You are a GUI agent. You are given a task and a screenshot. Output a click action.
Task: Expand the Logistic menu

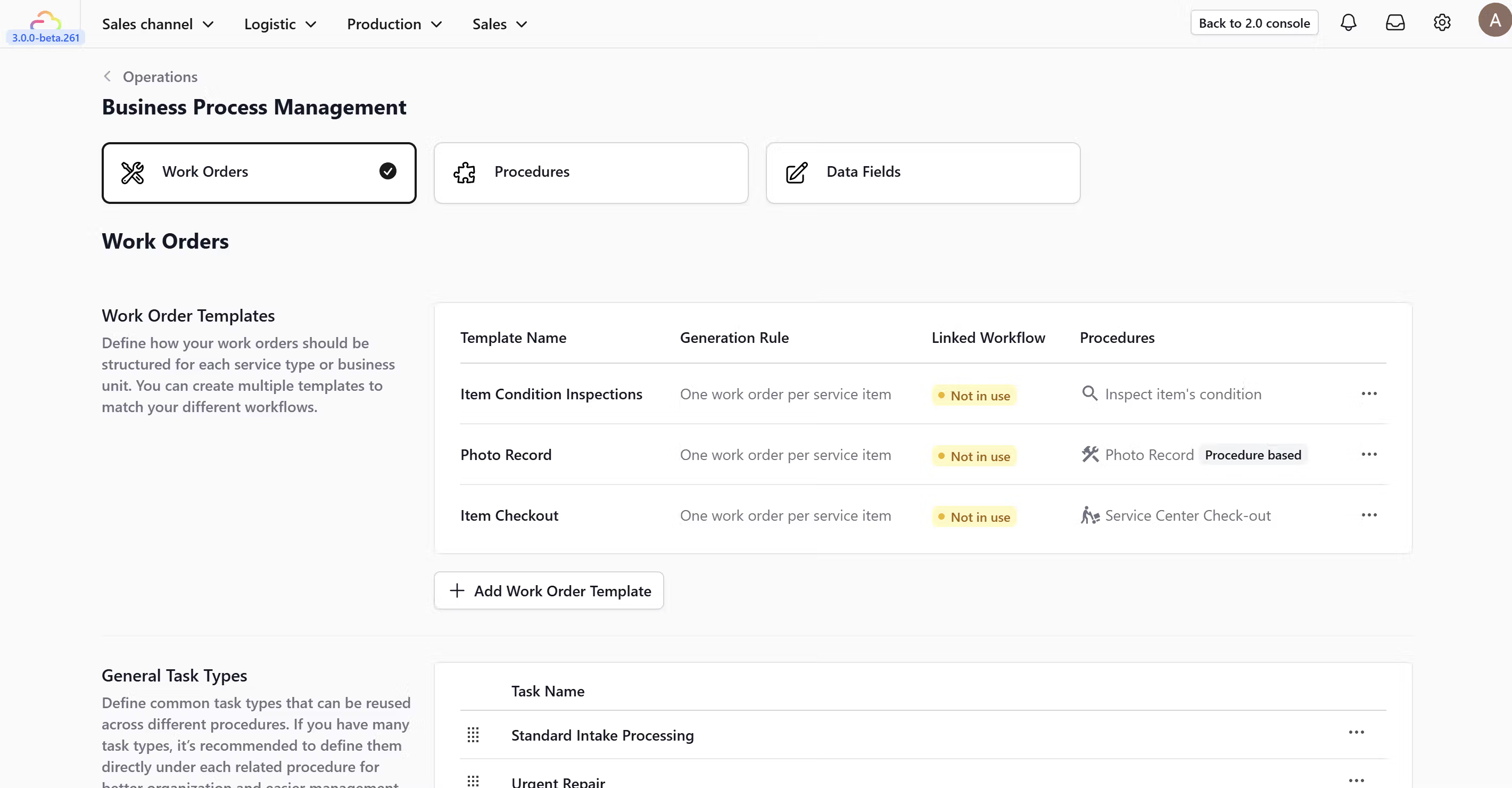pos(280,24)
